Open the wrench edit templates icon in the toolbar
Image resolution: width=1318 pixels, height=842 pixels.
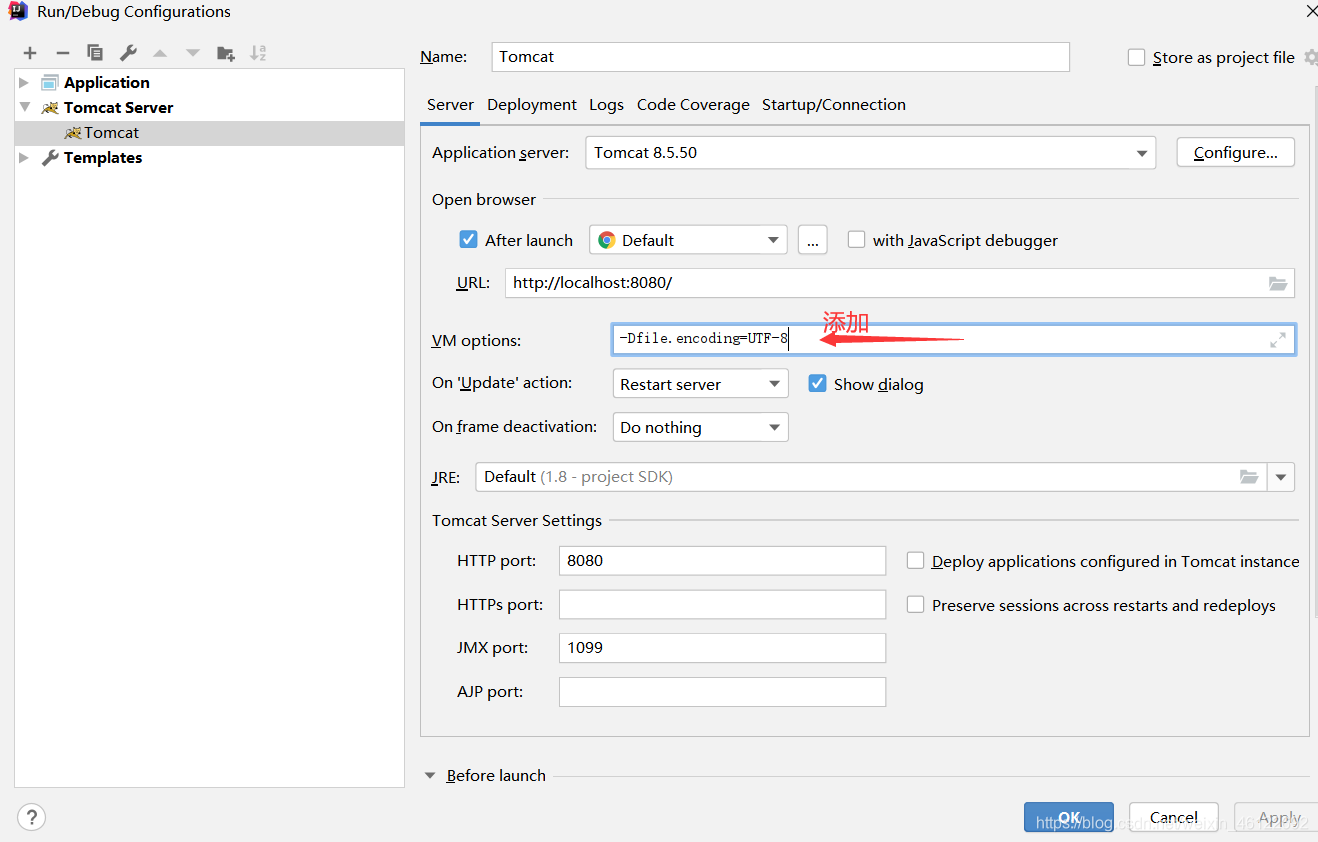(x=128, y=53)
